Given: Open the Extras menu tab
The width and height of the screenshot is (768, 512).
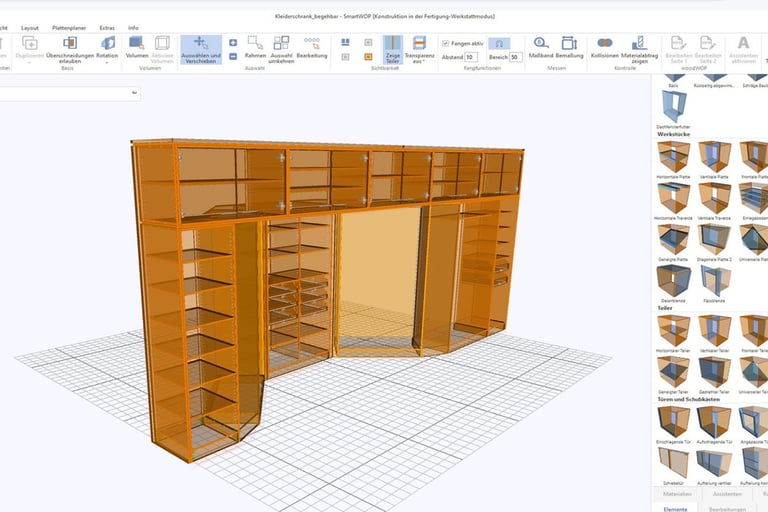Looking at the screenshot, I should (107, 28).
